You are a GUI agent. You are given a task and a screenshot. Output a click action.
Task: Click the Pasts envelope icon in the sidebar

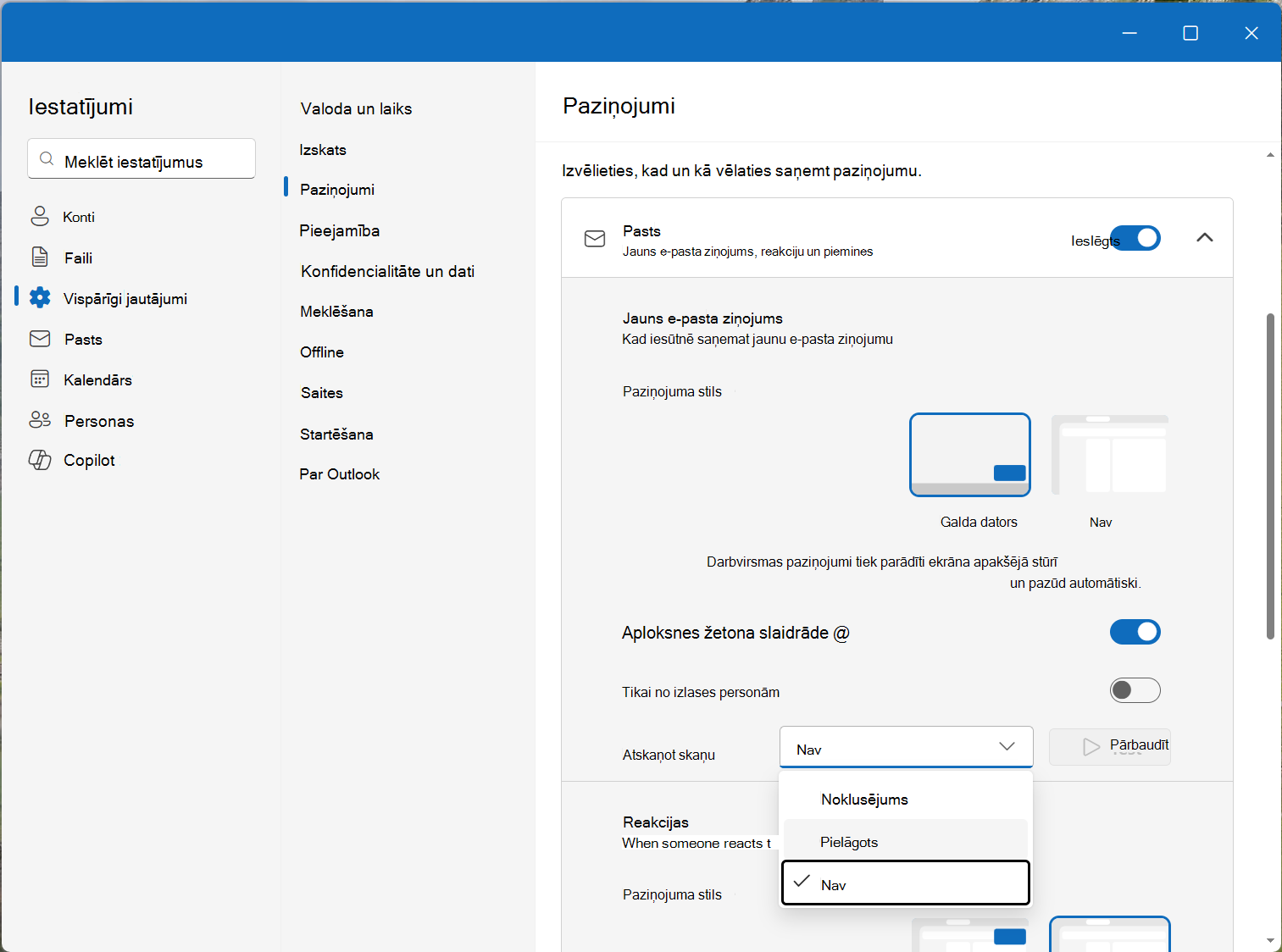pyautogui.click(x=40, y=339)
